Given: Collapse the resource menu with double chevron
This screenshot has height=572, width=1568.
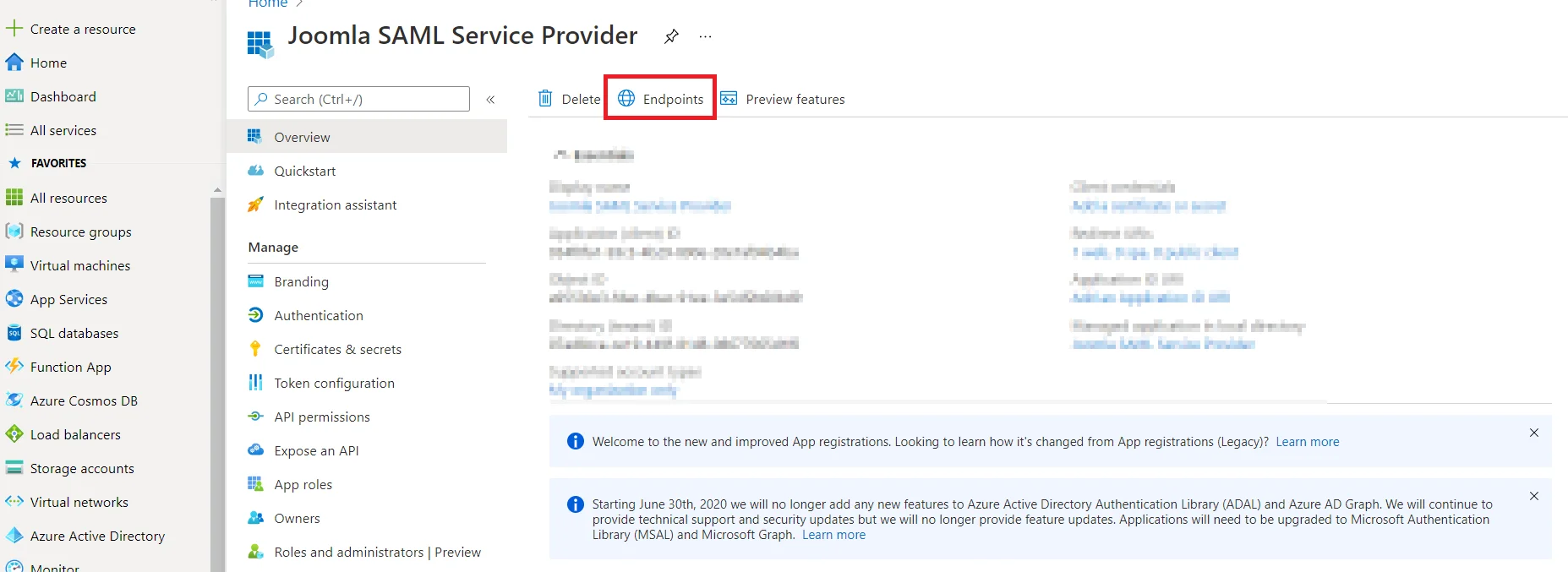Looking at the screenshot, I should [x=490, y=99].
